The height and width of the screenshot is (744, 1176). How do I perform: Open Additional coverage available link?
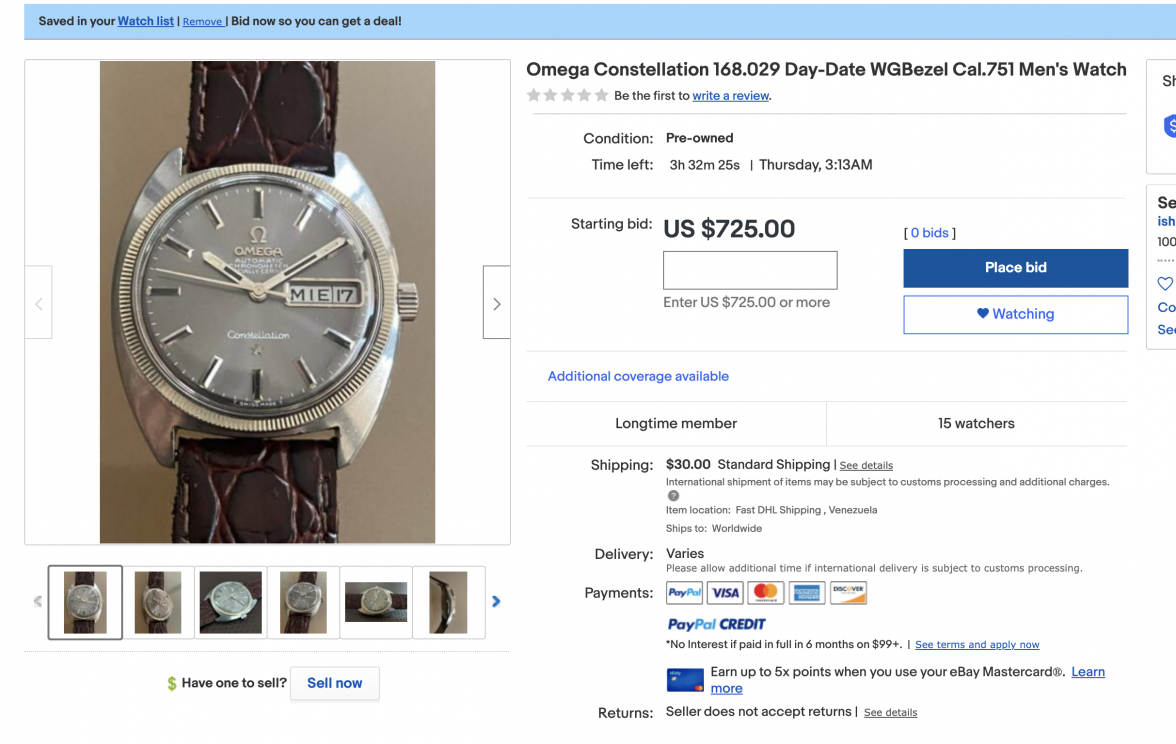(638, 376)
